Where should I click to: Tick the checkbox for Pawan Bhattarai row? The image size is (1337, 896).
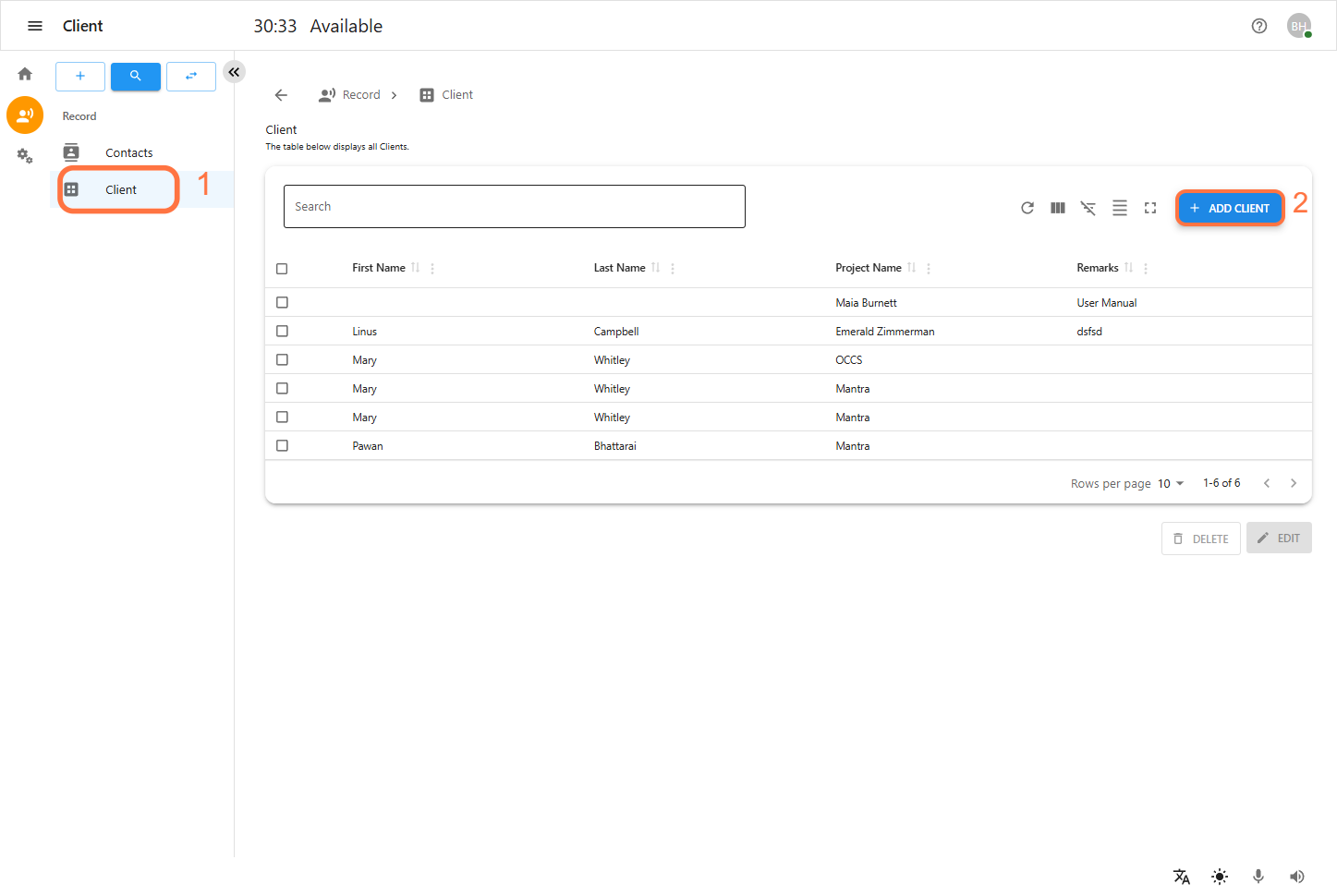282,445
